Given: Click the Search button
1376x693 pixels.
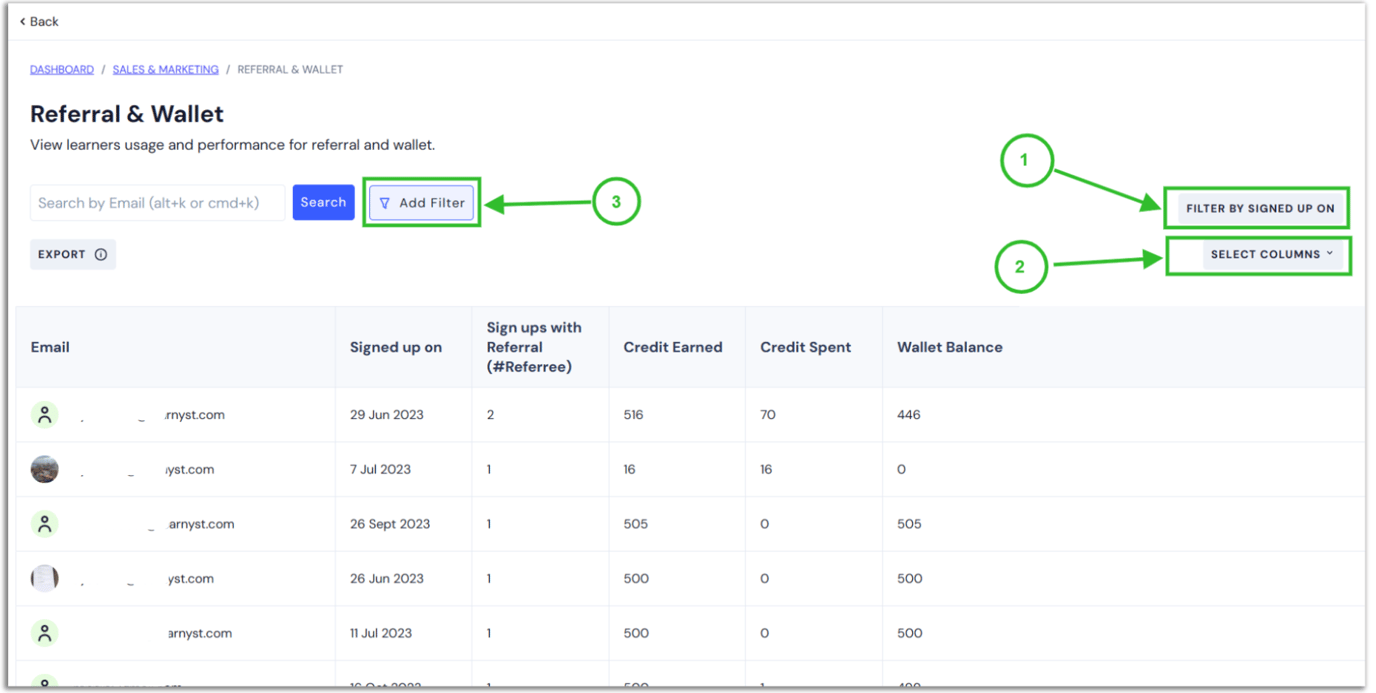Looking at the screenshot, I should coord(323,202).
